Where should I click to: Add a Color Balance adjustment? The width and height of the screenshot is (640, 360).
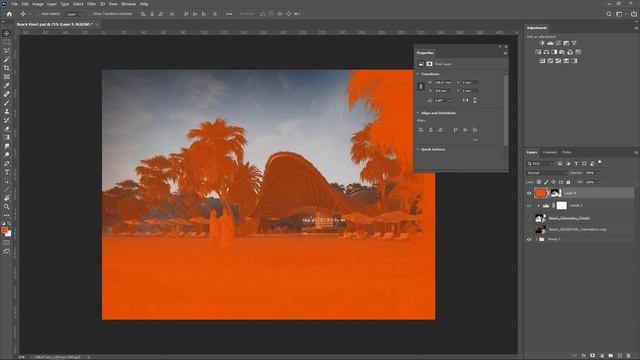[x=546, y=52]
